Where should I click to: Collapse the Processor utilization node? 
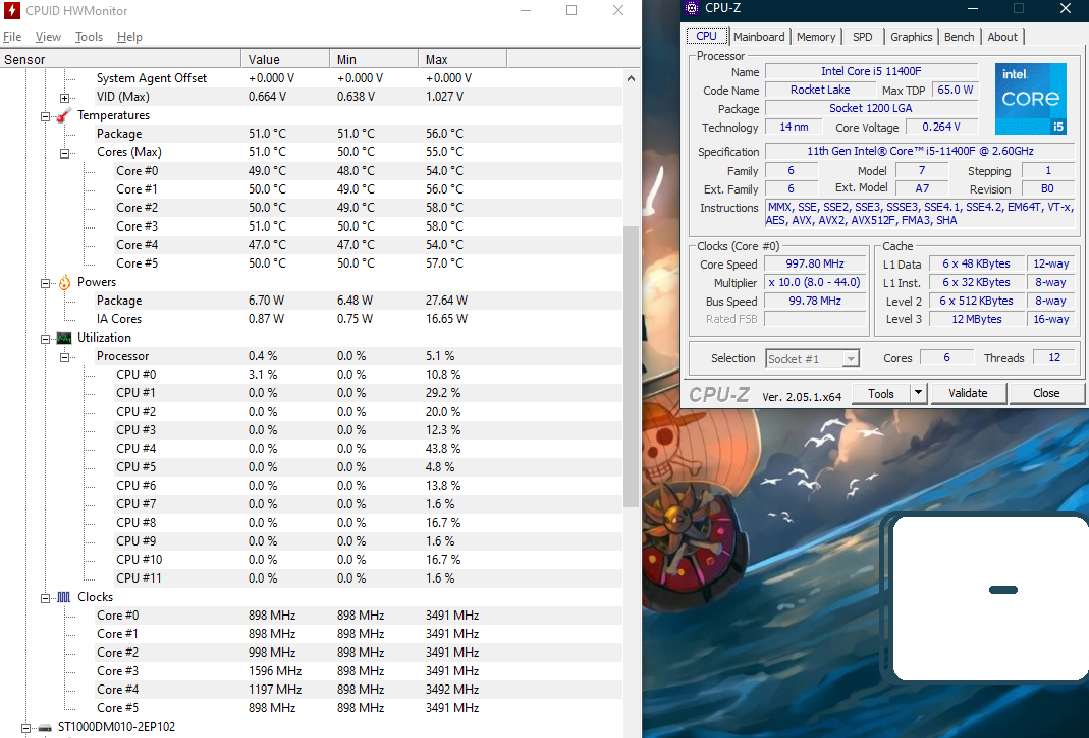65,357
